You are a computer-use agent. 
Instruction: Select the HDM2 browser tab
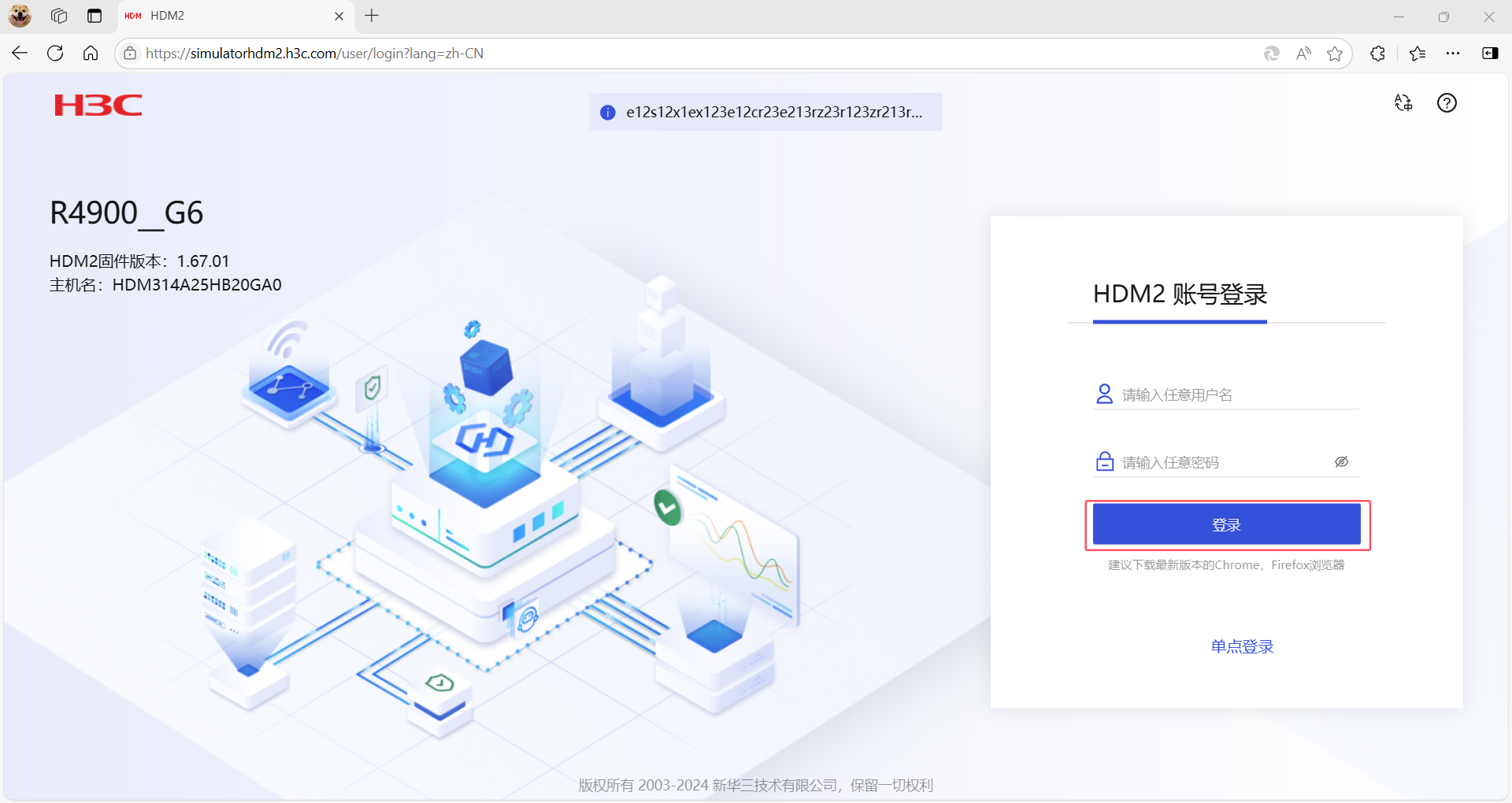[235, 16]
